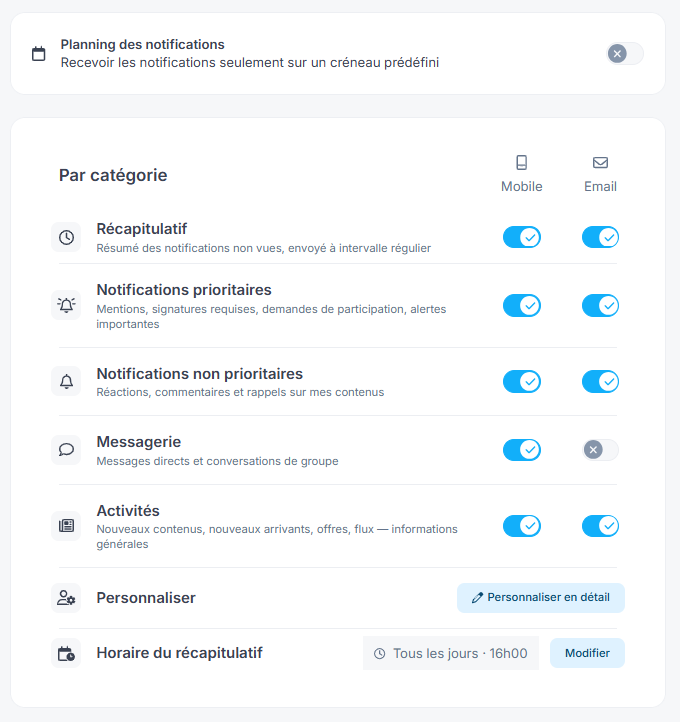This screenshot has height=722, width=680.
Task: Click the chat bubble icon for Messagerie
Action: click(x=66, y=450)
